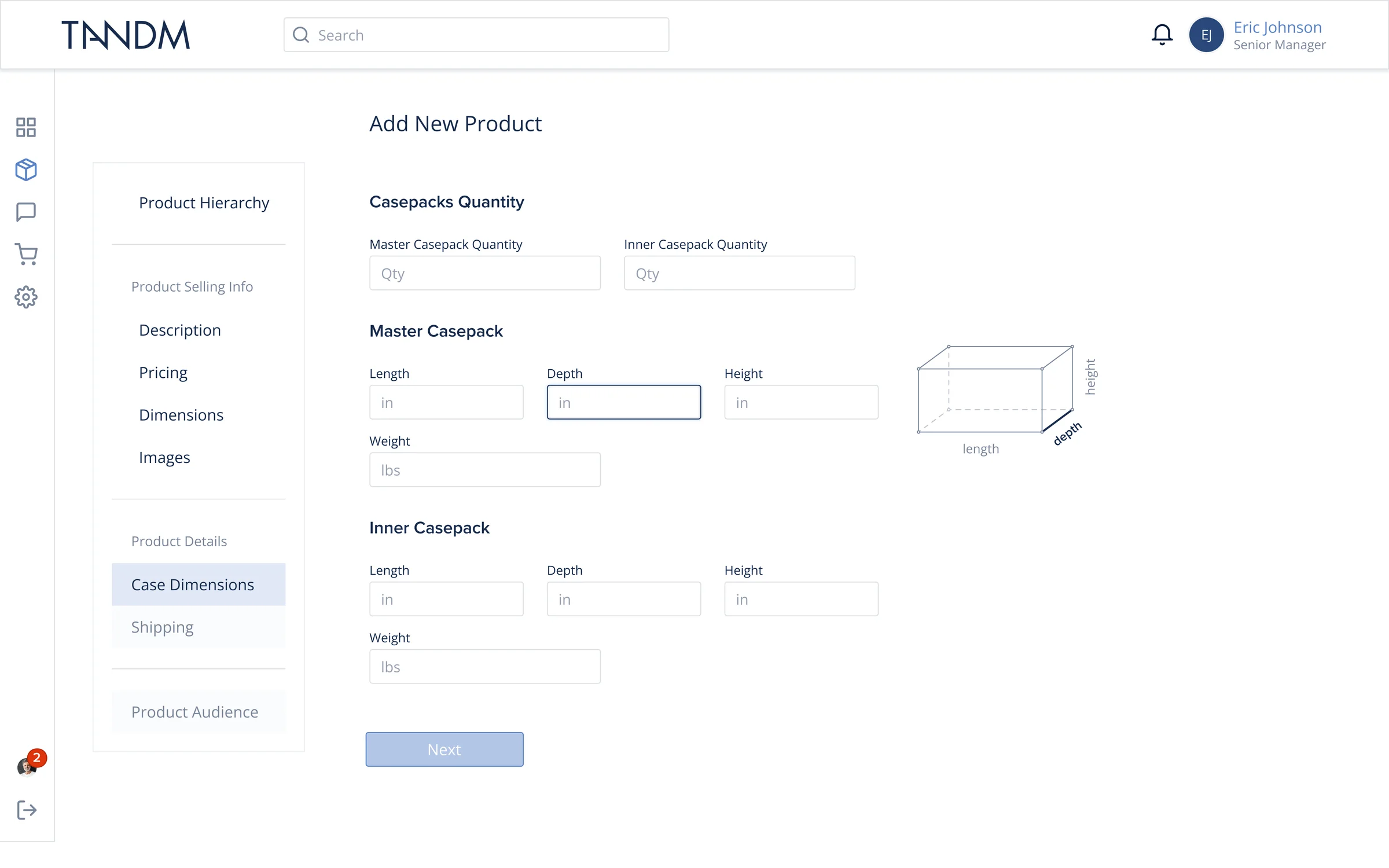1389x868 pixels.
Task: Open the Description section
Action: [x=180, y=330]
